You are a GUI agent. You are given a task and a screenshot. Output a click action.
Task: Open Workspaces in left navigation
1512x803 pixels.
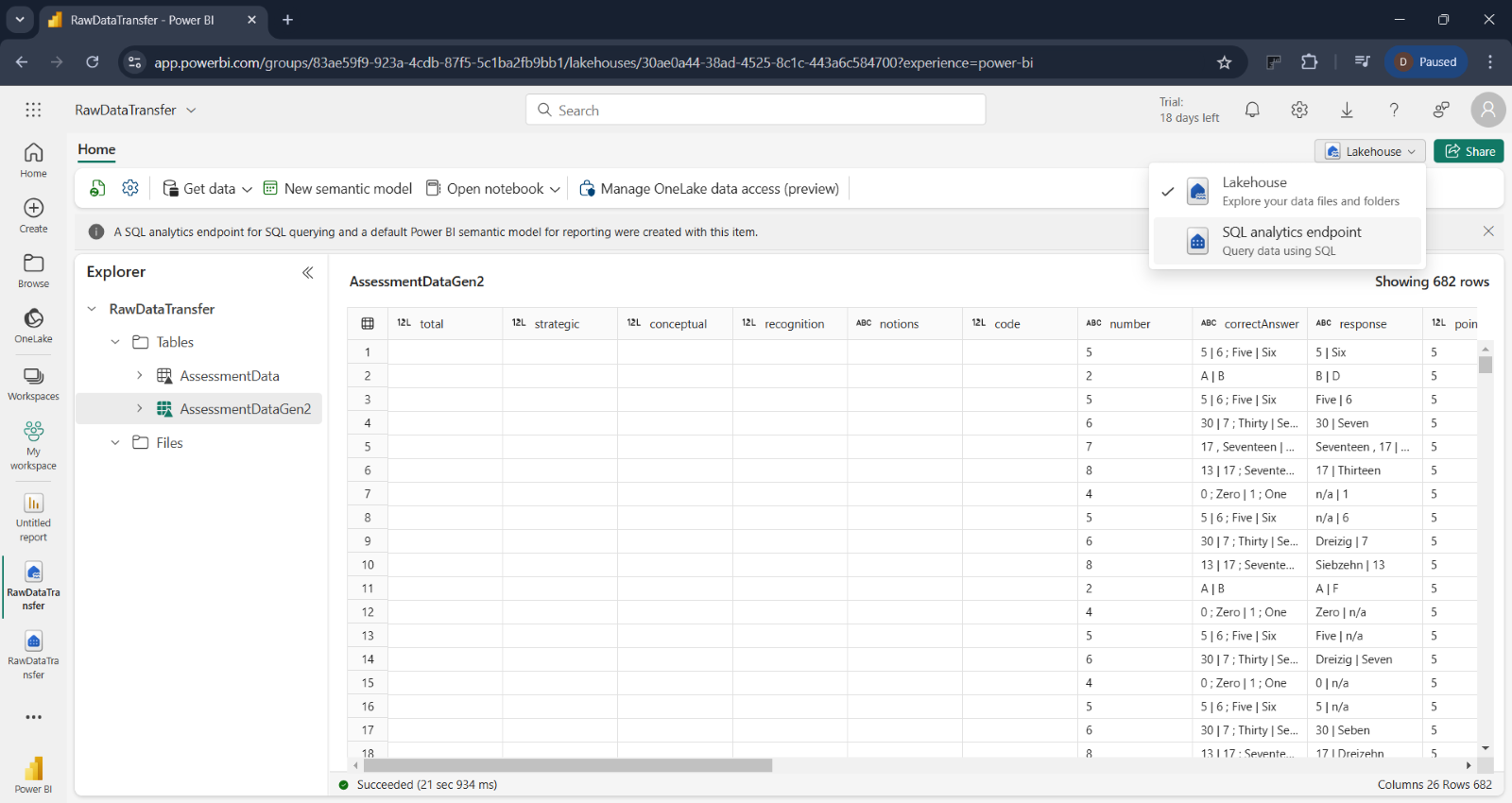coord(33,384)
